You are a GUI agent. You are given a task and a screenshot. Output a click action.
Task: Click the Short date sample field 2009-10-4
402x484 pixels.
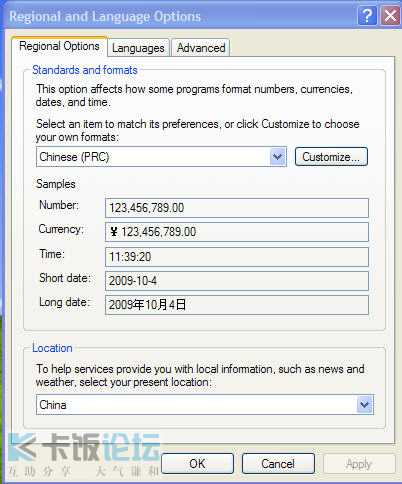pos(237,281)
